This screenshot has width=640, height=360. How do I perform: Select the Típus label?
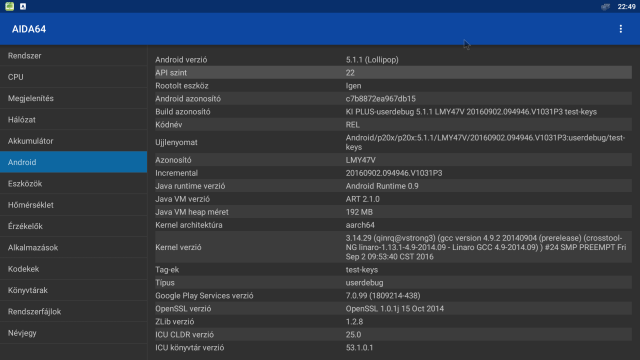pyautogui.click(x=164, y=282)
